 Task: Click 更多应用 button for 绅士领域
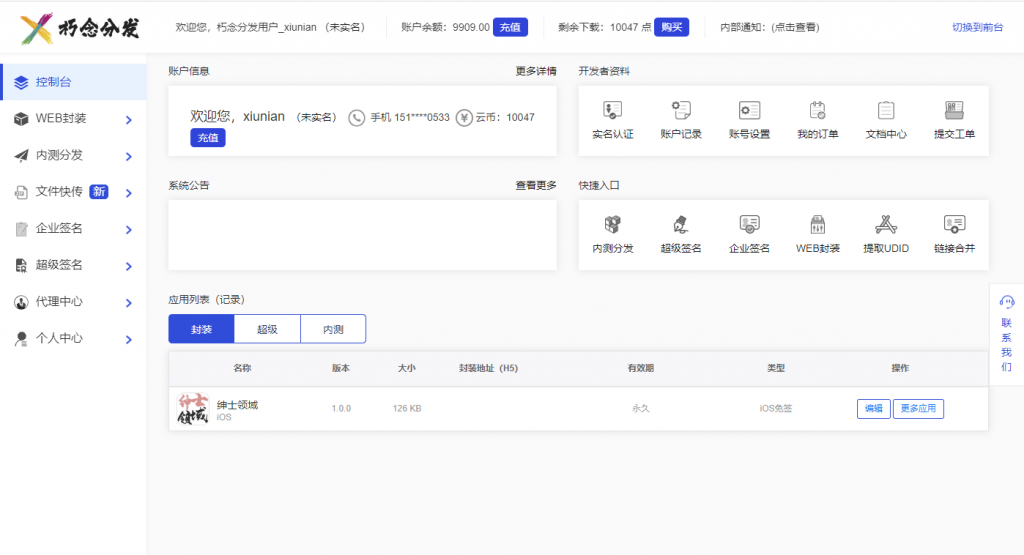pos(918,409)
